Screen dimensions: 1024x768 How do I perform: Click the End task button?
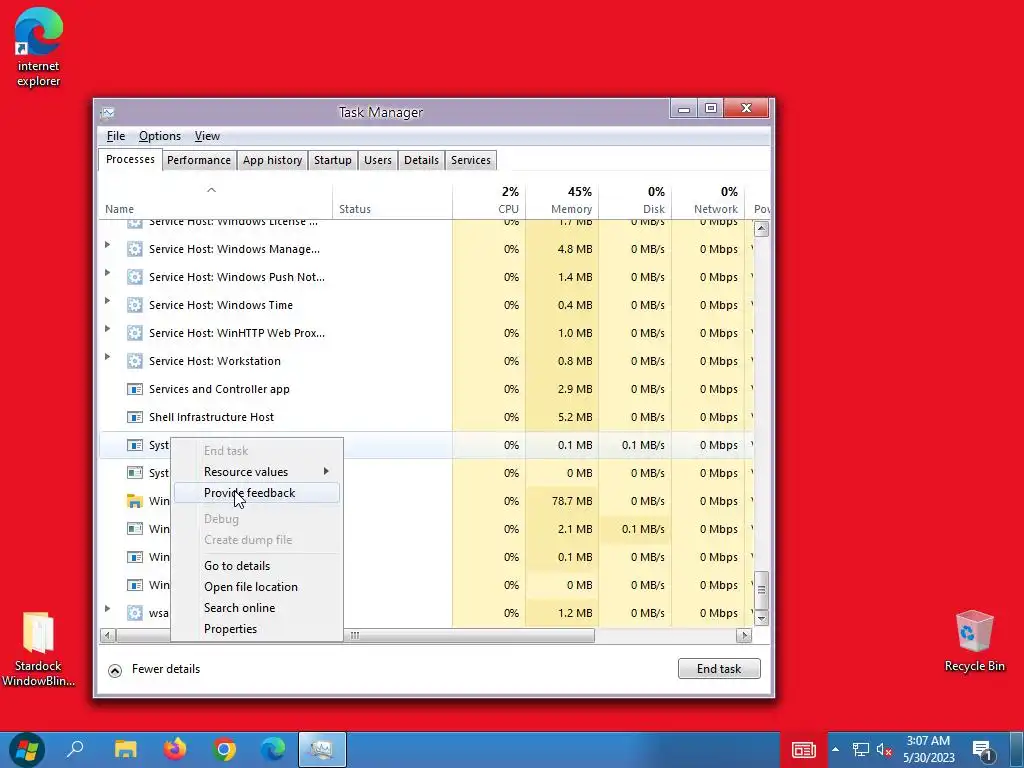point(719,669)
